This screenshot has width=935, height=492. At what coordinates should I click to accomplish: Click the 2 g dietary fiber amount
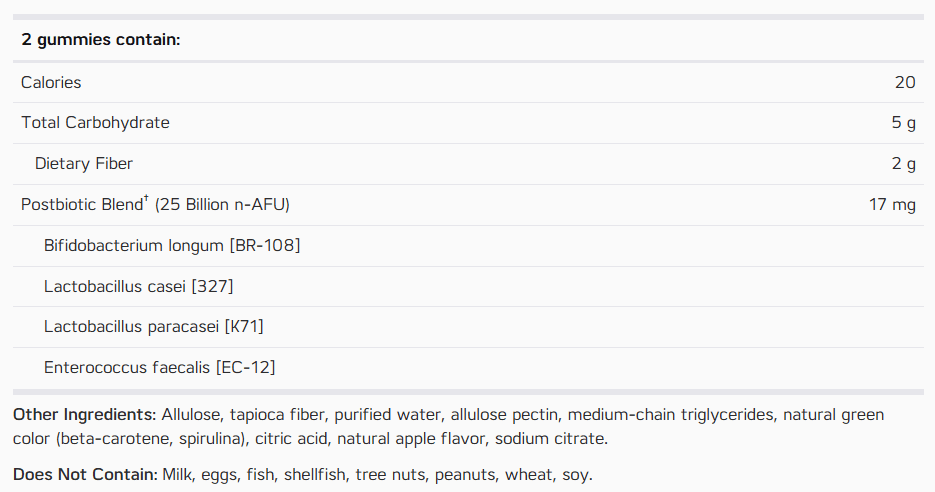pos(903,164)
